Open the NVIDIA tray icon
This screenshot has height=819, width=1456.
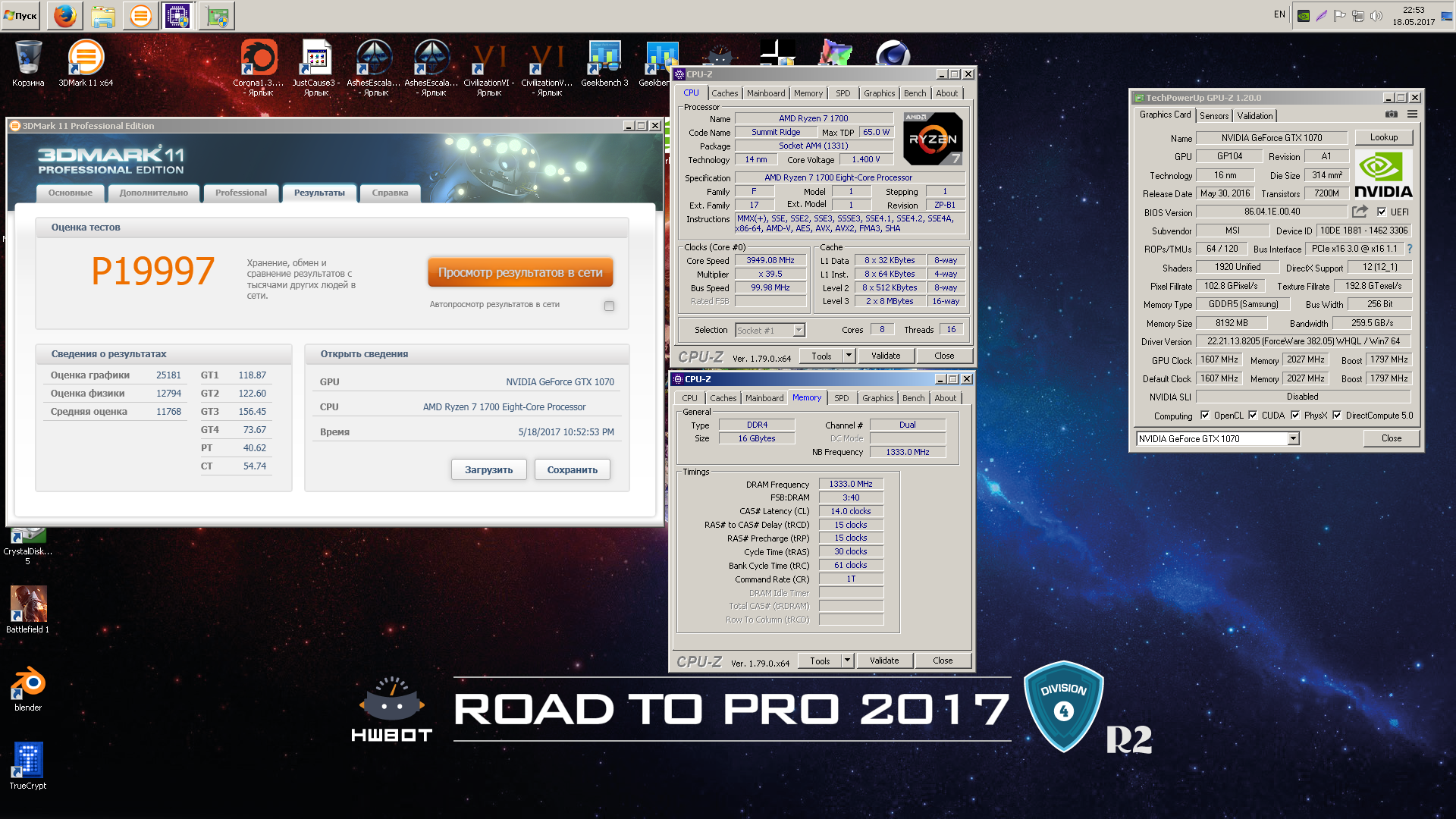tap(1304, 15)
